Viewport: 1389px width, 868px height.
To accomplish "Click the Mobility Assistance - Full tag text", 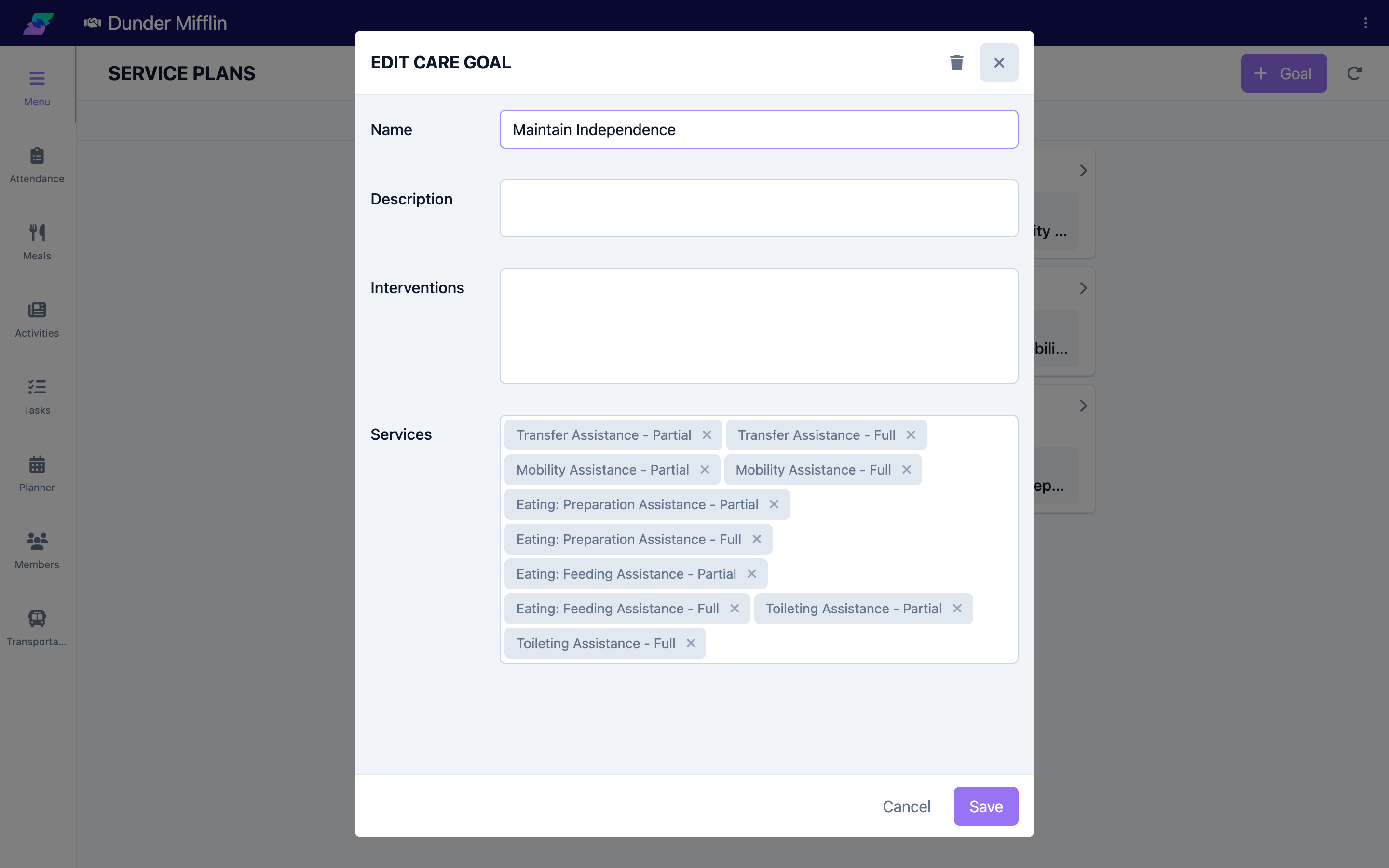I will pyautogui.click(x=813, y=470).
